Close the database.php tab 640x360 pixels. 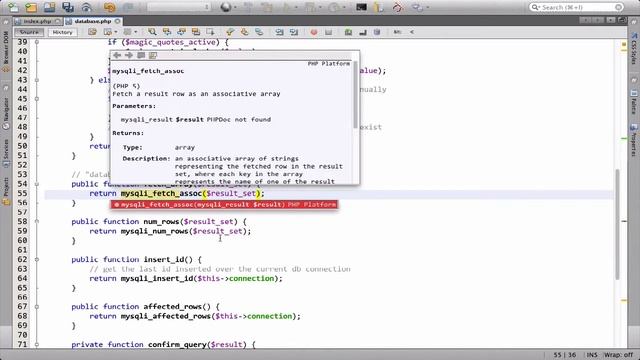click(x=118, y=21)
